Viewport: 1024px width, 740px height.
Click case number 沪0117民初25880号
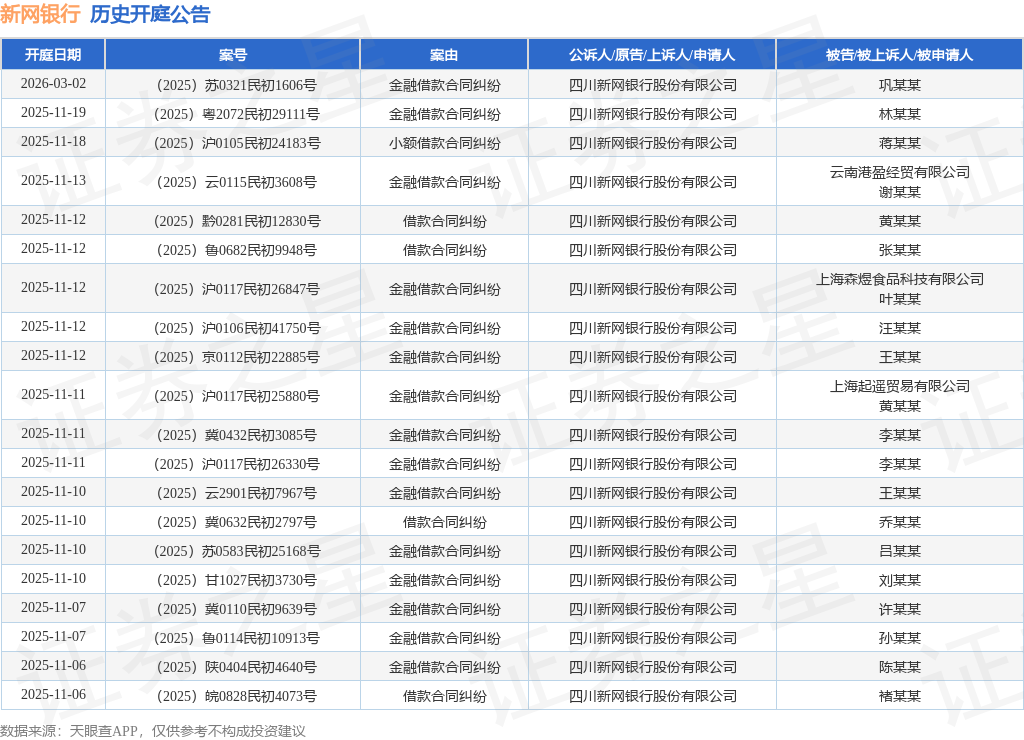coord(236,396)
